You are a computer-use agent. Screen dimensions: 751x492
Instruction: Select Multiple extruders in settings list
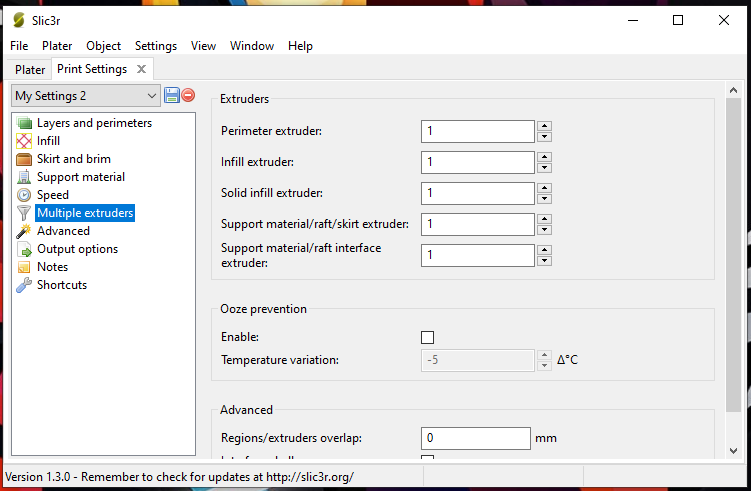[x=85, y=213]
